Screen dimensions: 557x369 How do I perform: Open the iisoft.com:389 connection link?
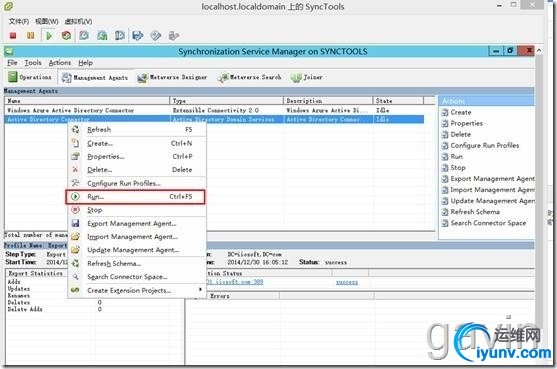(235, 282)
